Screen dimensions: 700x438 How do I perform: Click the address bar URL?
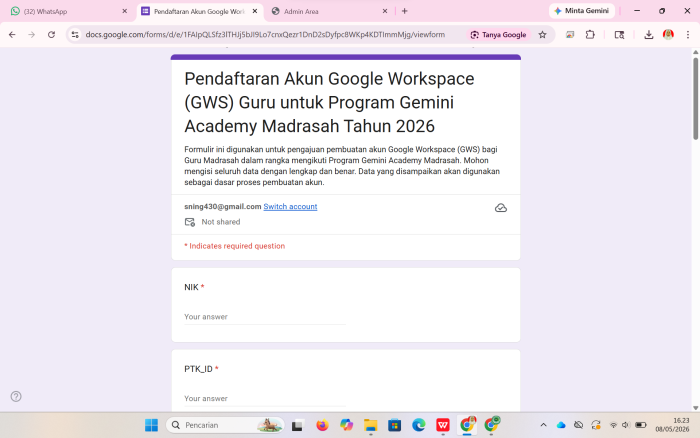click(265, 34)
